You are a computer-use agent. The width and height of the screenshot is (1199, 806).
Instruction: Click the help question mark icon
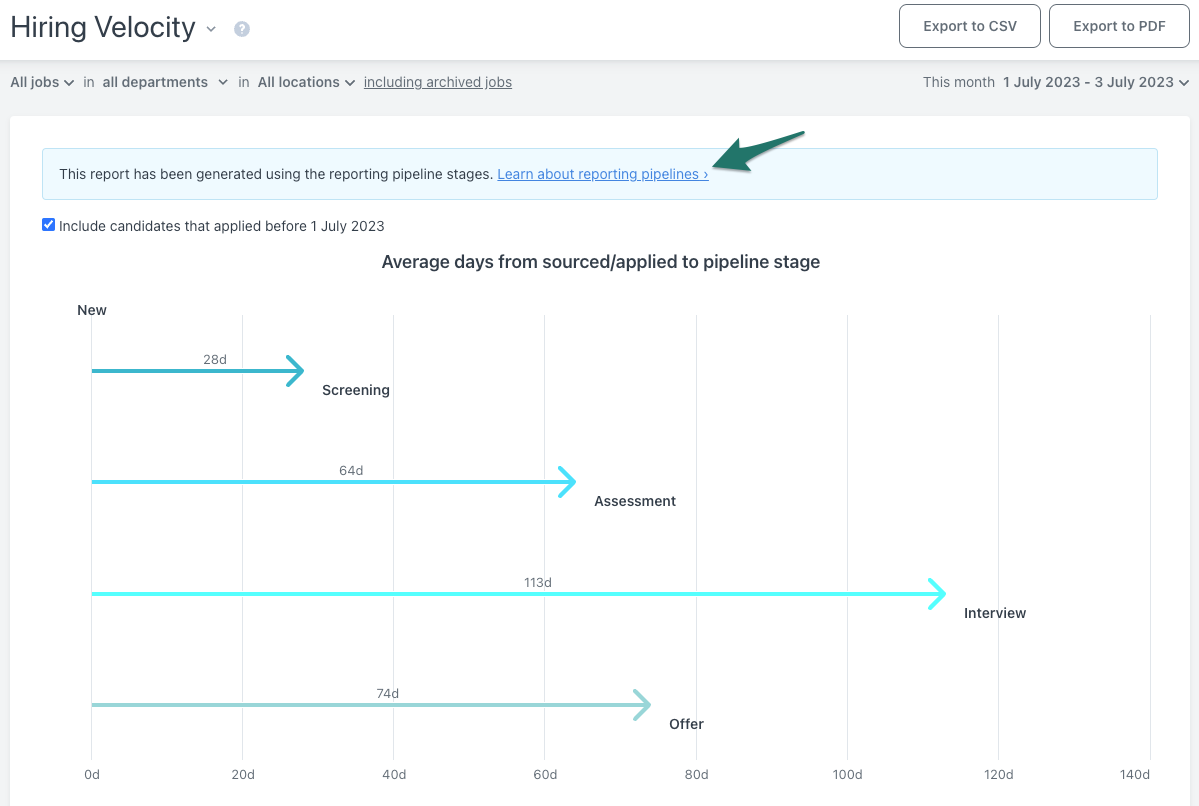[x=242, y=29]
